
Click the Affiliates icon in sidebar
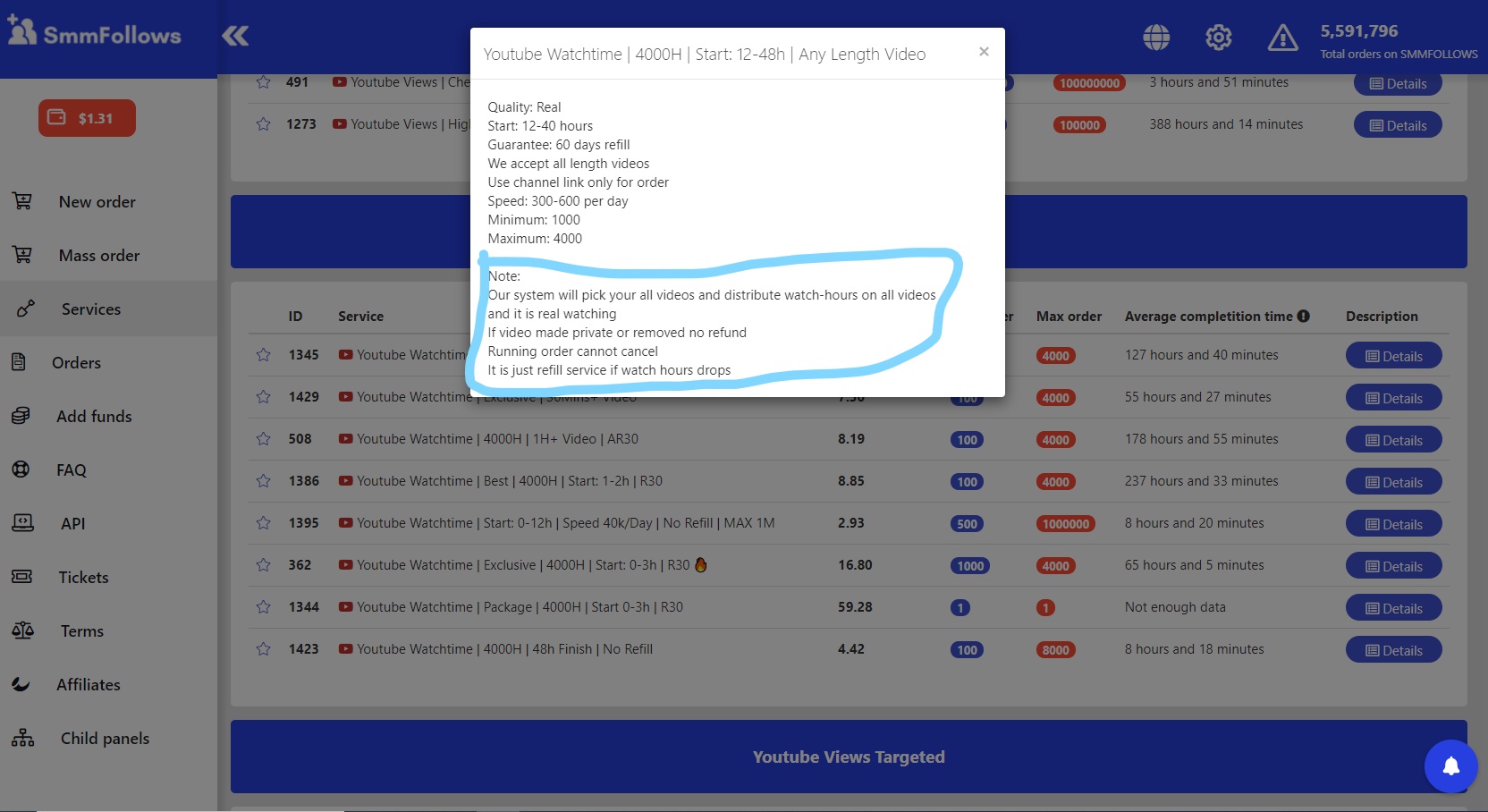(21, 684)
